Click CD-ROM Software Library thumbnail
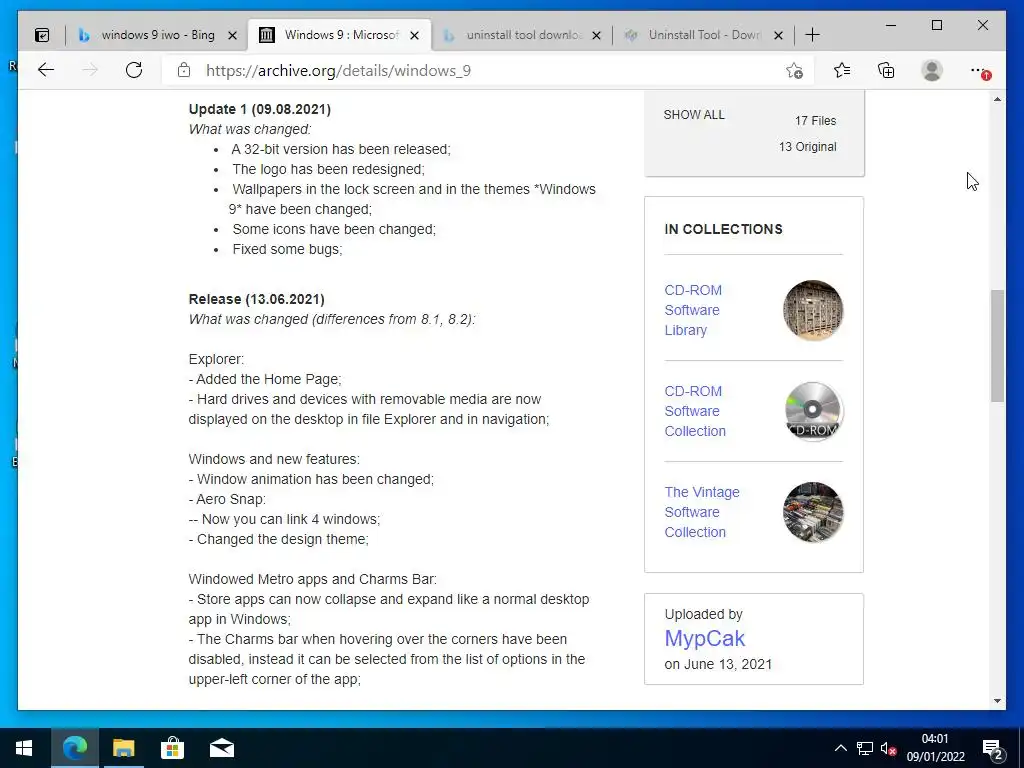The width and height of the screenshot is (1024, 768). [812, 310]
